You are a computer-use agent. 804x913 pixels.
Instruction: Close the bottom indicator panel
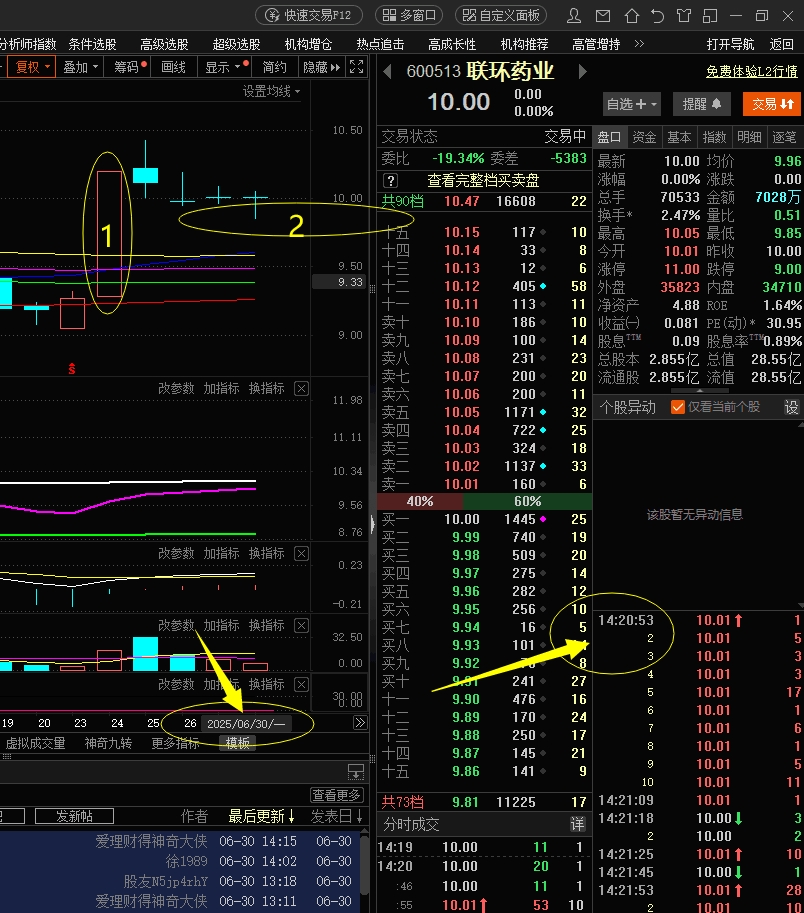(301, 684)
